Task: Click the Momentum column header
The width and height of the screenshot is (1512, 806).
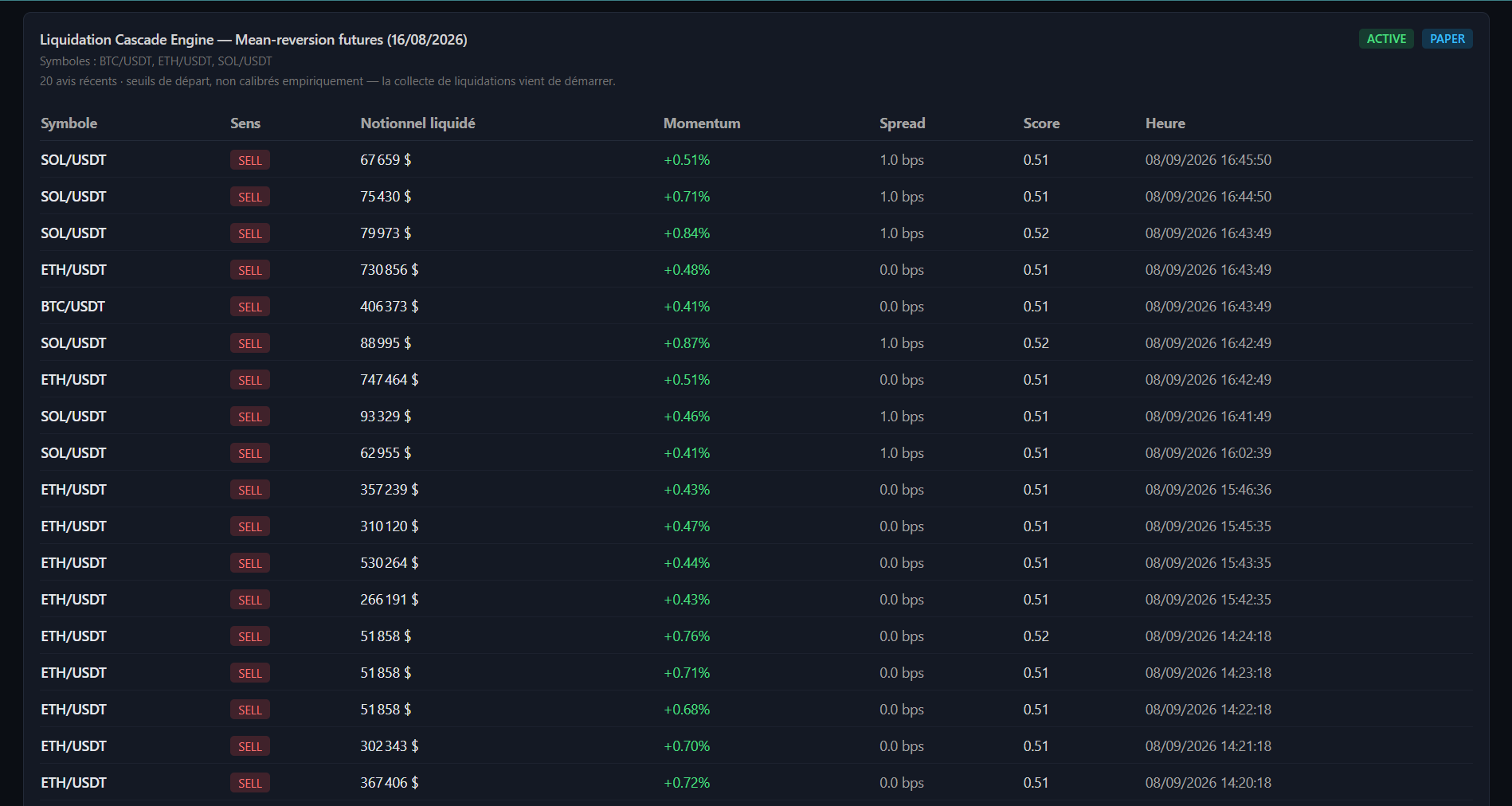Action: point(702,123)
